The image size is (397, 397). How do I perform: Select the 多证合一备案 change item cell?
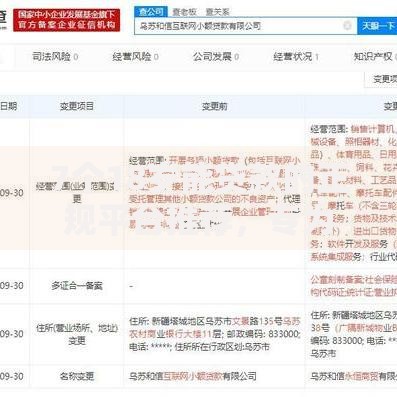[x=77, y=286]
